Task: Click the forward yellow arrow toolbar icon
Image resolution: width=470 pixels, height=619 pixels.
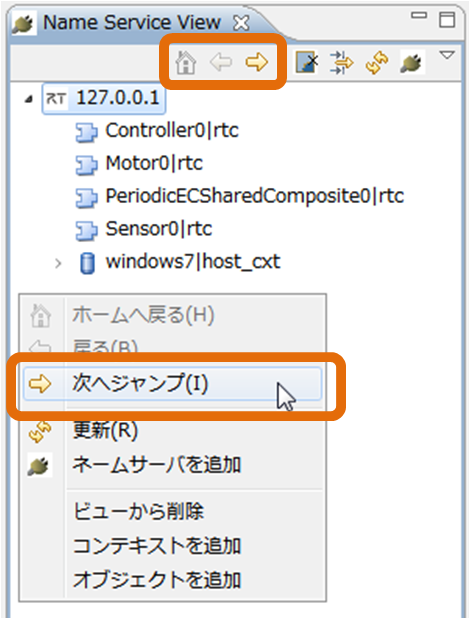Action: [257, 62]
